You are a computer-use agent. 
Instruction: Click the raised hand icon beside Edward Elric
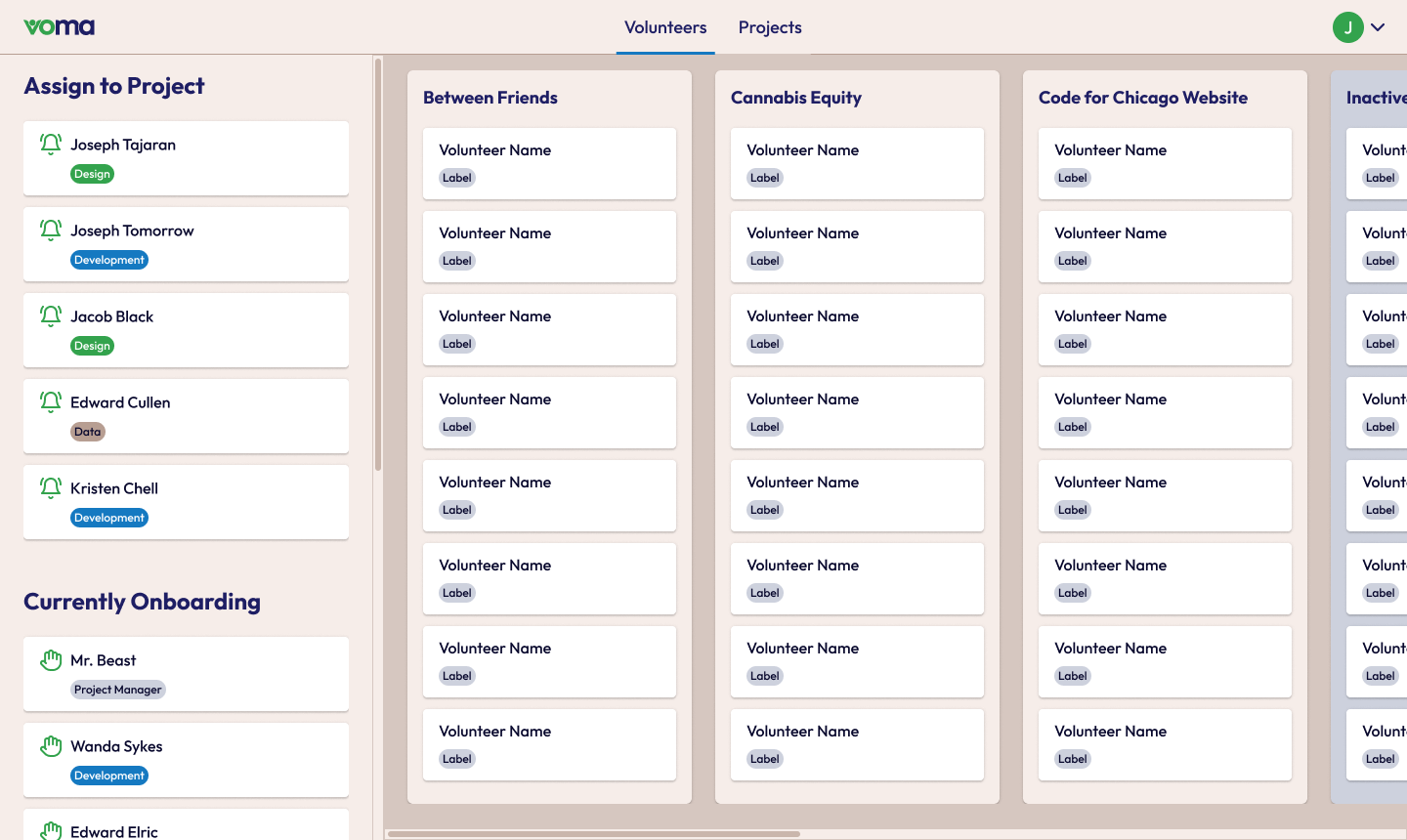click(51, 830)
